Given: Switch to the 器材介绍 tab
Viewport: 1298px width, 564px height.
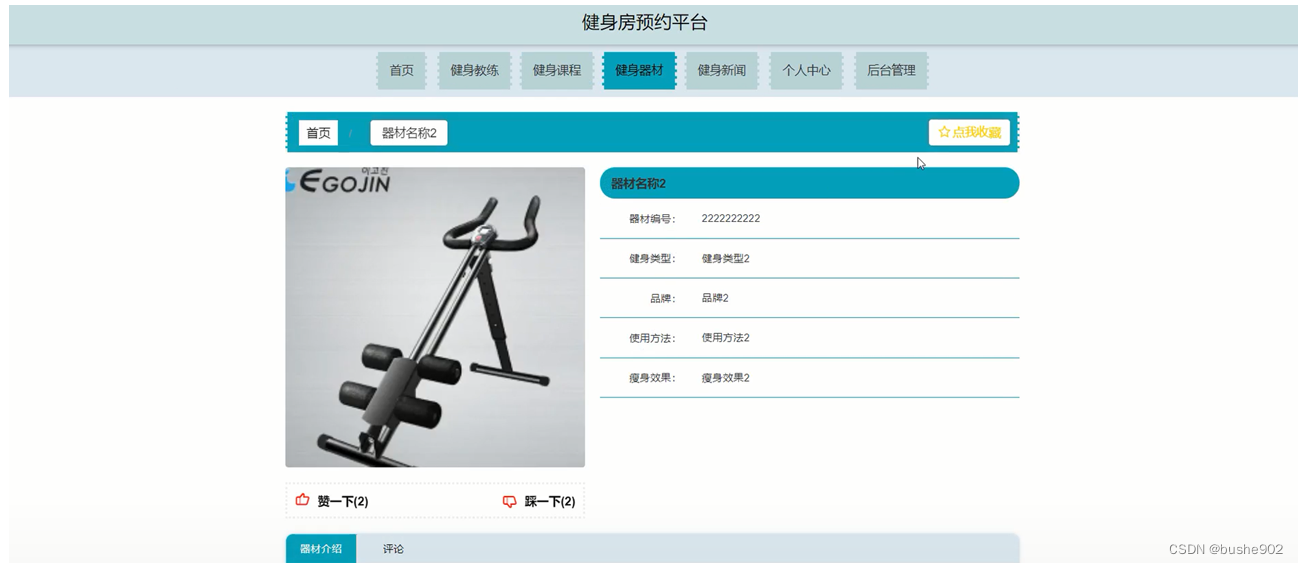Looking at the screenshot, I should (321, 549).
